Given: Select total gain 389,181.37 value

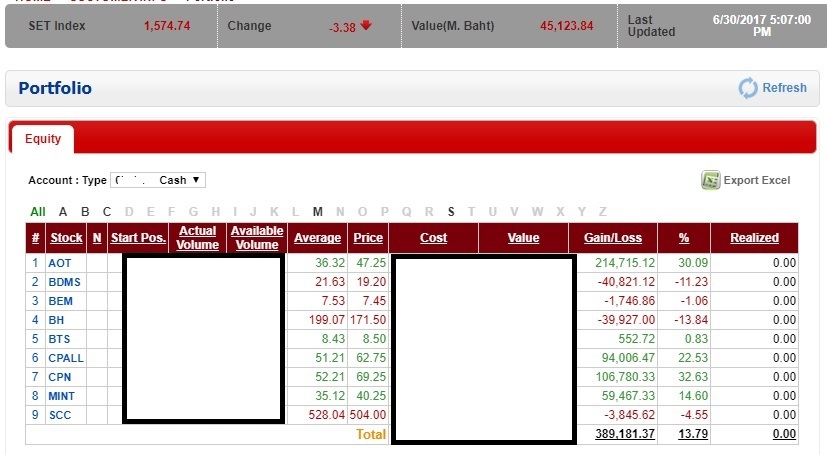Looking at the screenshot, I should point(625,434).
